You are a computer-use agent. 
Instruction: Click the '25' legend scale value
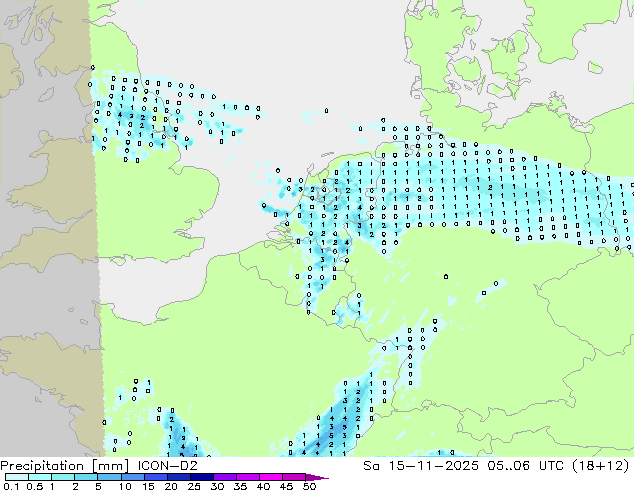[194, 486]
